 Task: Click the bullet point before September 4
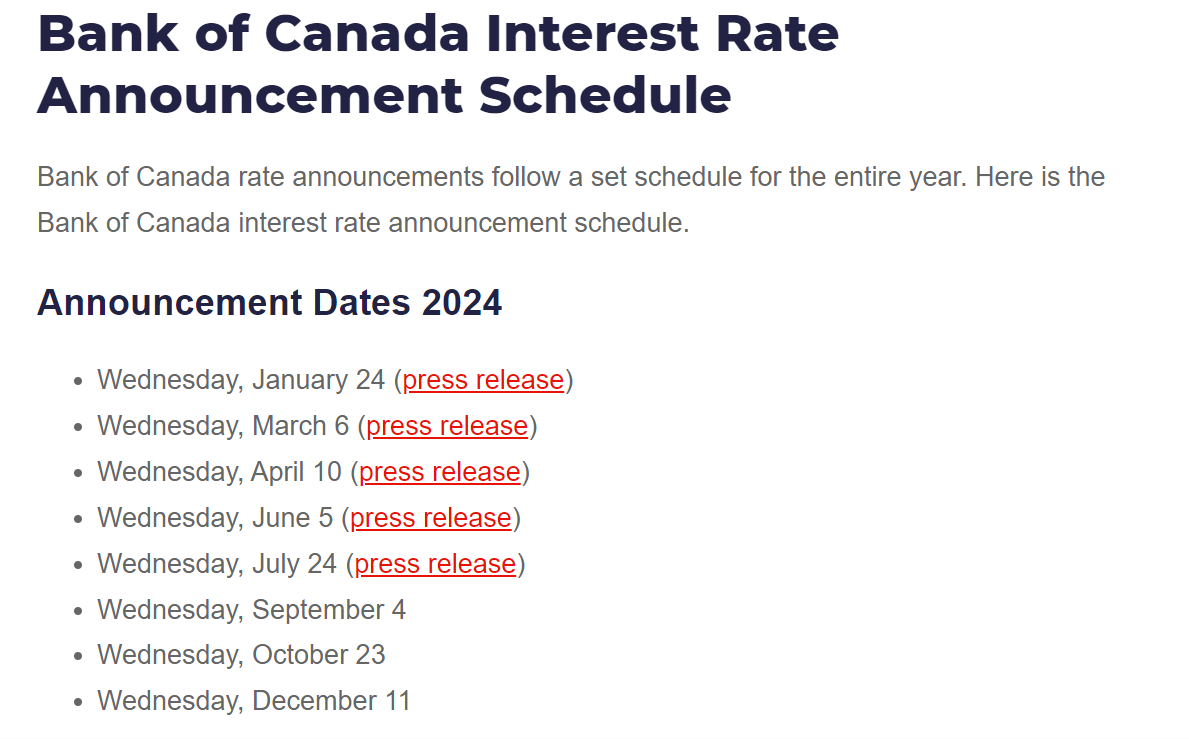[x=79, y=612]
